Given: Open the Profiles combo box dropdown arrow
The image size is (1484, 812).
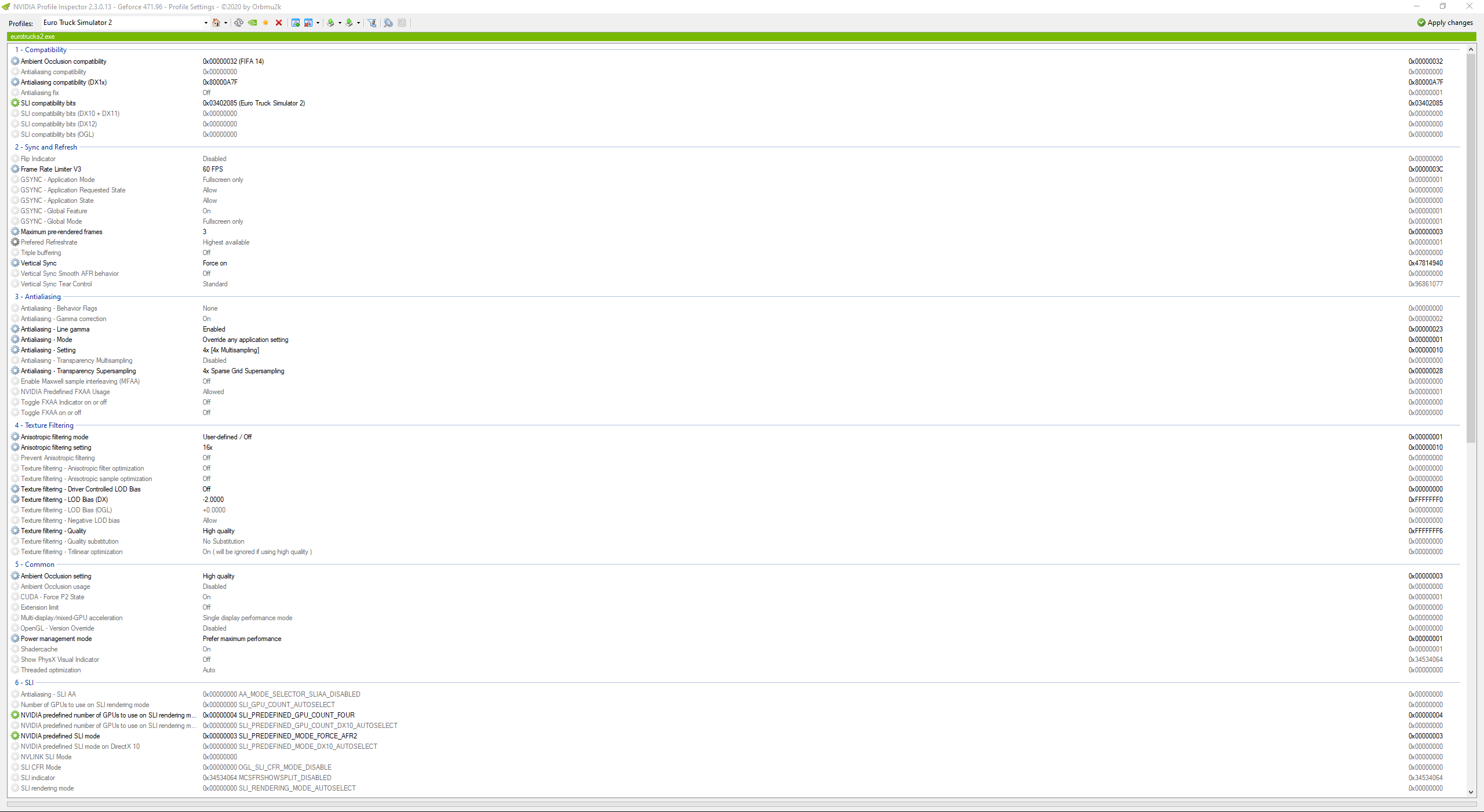Looking at the screenshot, I should point(206,23).
